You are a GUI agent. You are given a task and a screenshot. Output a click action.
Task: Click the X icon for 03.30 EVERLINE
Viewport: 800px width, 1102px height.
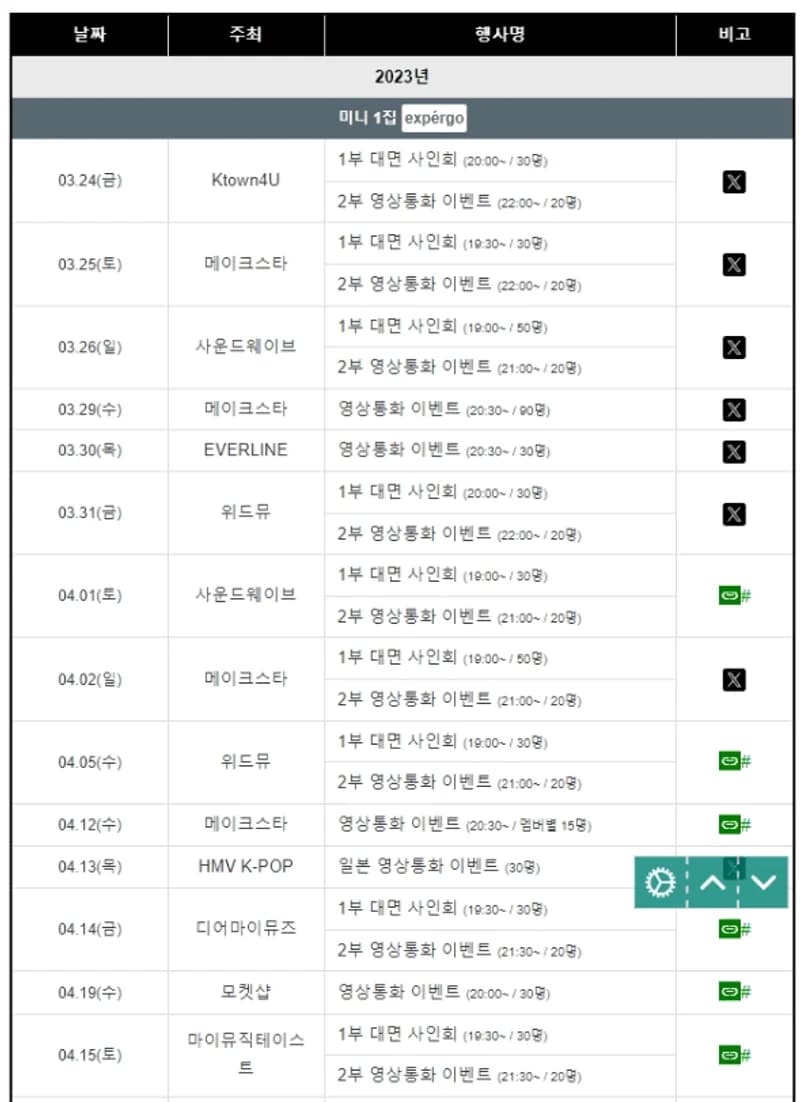pos(734,451)
